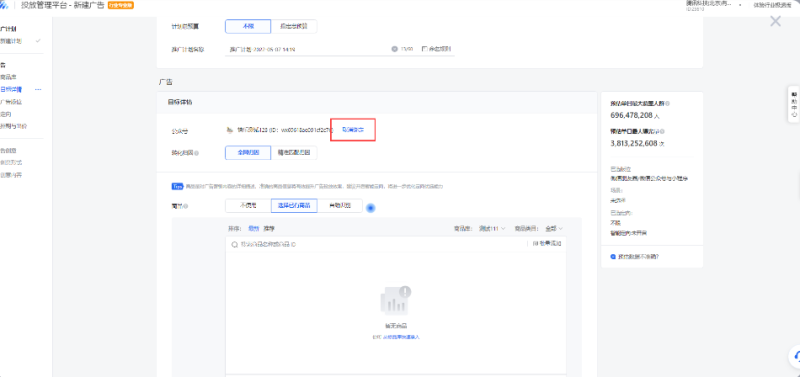Select 不限 for plan daily budget
Viewport: 800px width, 377px height.
coord(248,27)
